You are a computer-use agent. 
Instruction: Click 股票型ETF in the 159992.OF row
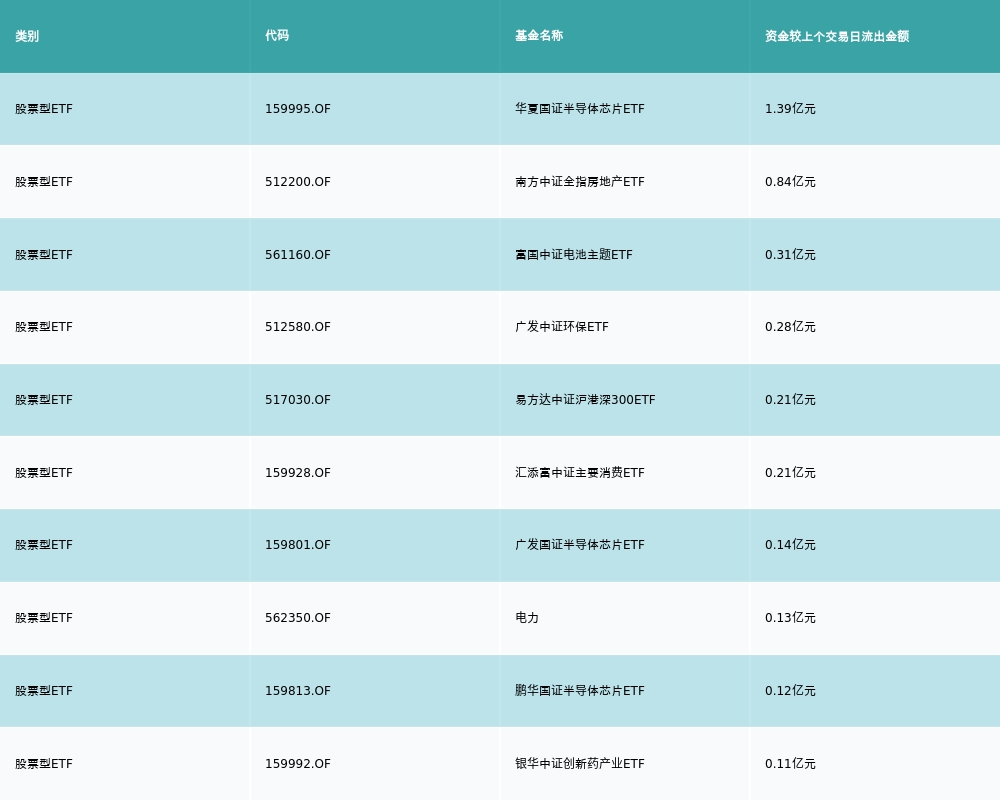pos(44,764)
